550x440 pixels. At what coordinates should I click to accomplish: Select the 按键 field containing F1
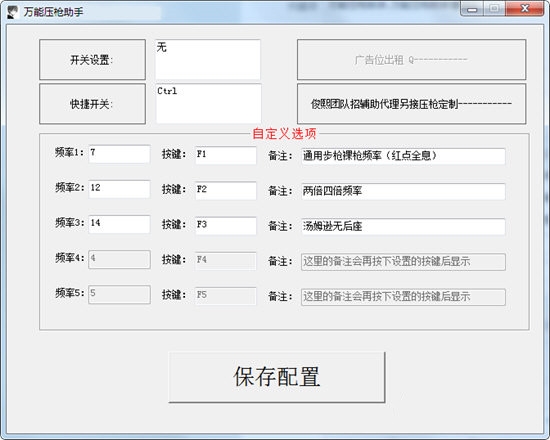click(x=226, y=155)
